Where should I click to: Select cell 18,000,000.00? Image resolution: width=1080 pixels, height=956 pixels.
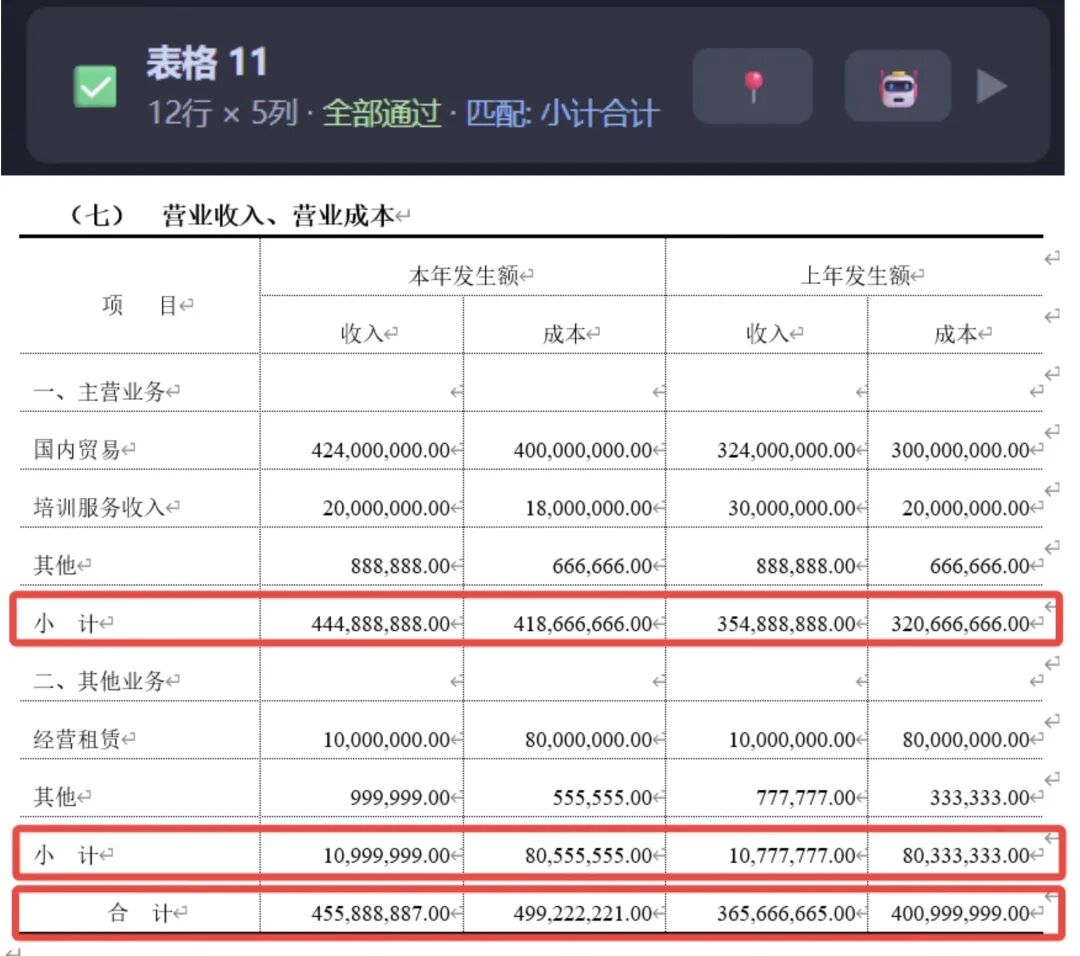[x=589, y=508]
